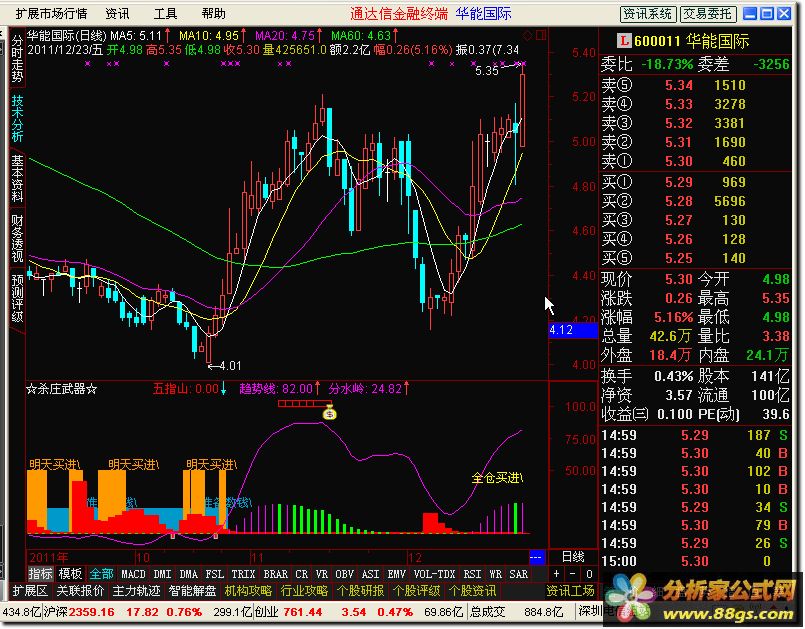805x629 pixels.
Task: Open the 帮助 menu
Action: coord(214,13)
